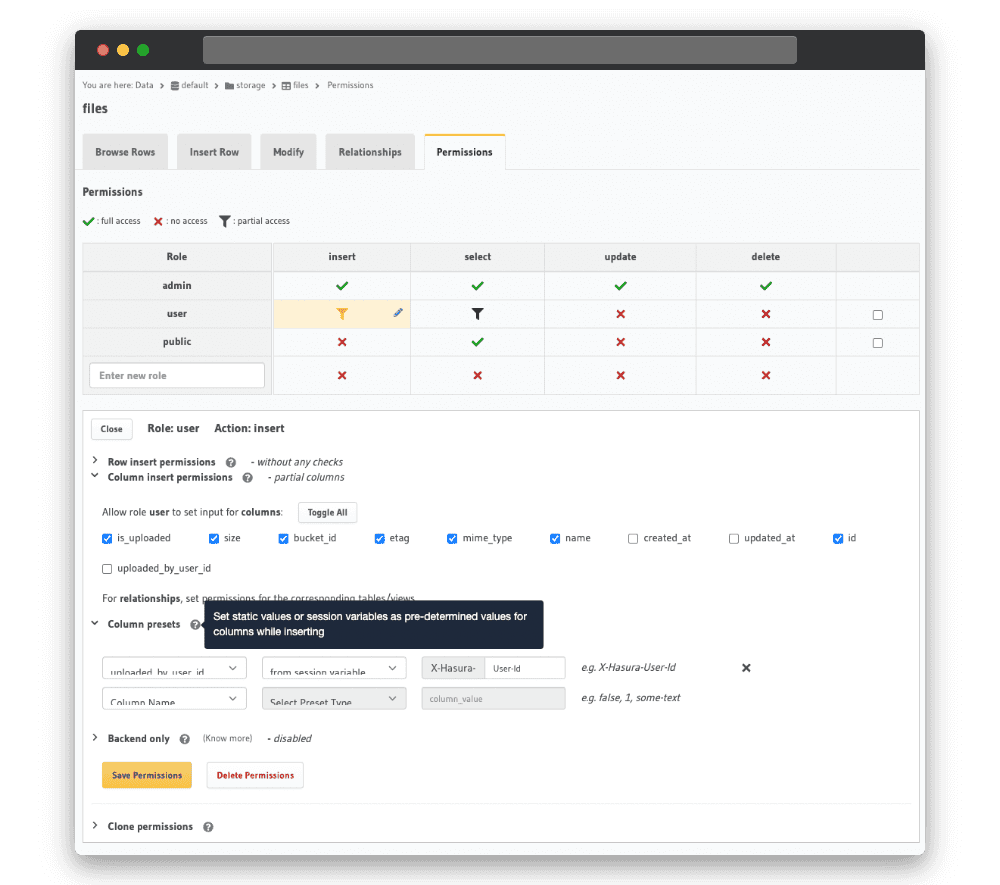Open the Relationships tab
1000x885 pixels.
(370, 152)
